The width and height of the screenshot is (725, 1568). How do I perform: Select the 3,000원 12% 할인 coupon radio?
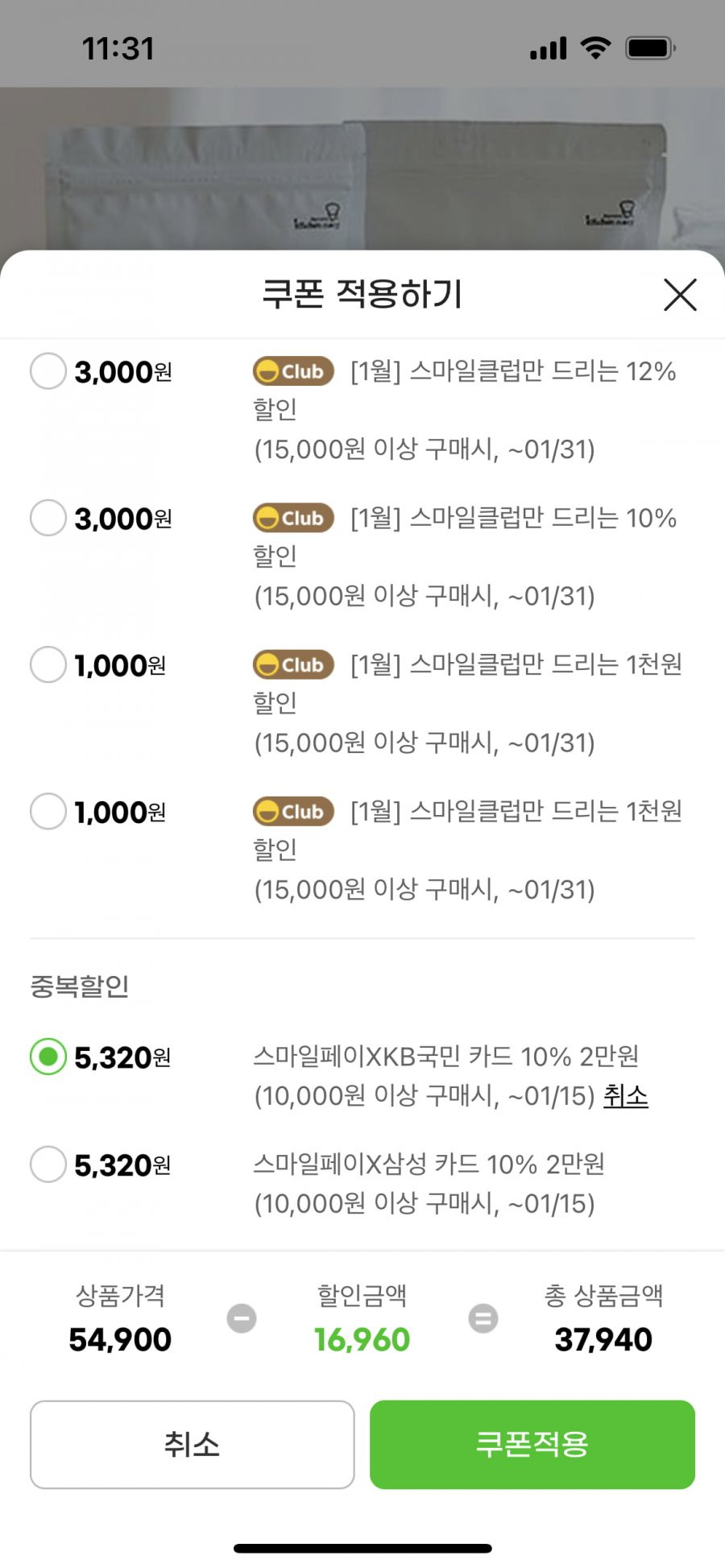coord(48,371)
